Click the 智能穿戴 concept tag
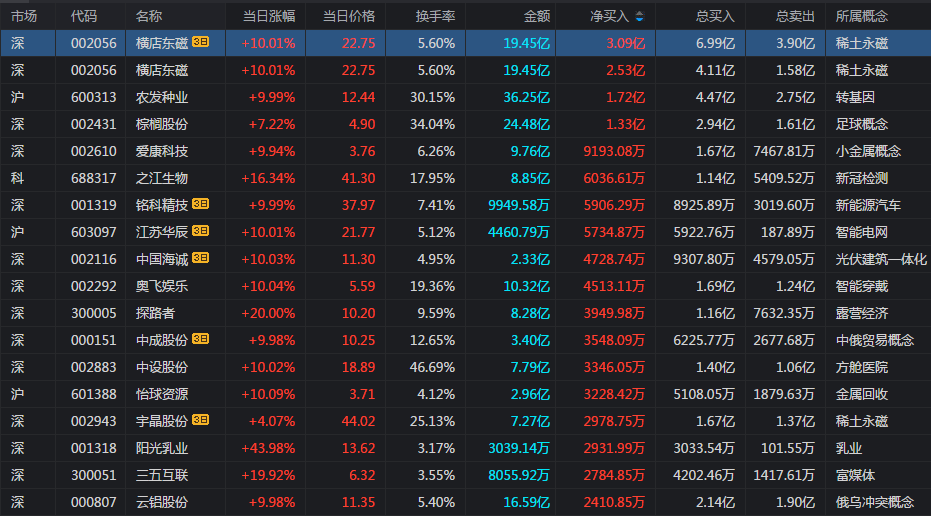The width and height of the screenshot is (931, 516). (x=862, y=286)
